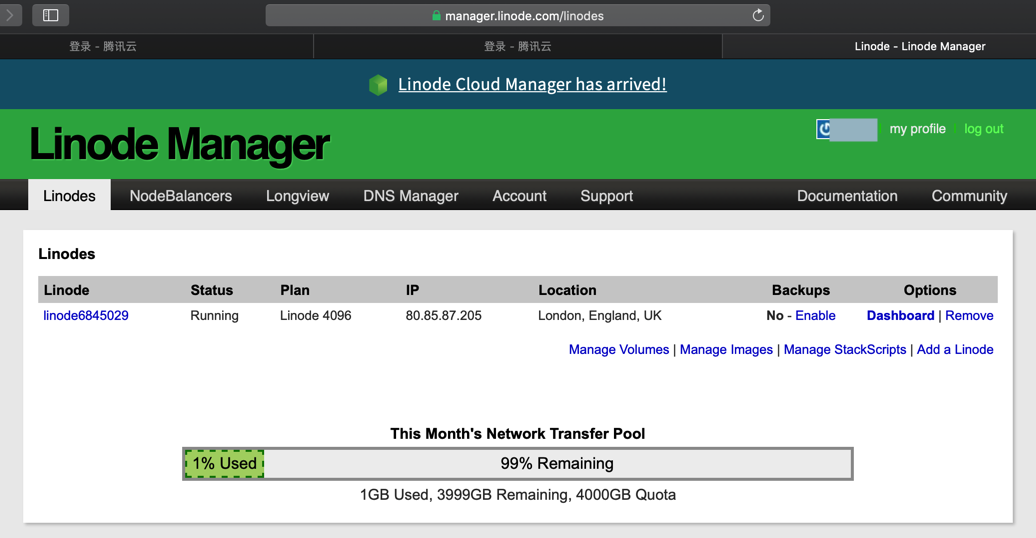Go to the Account tab
This screenshot has width=1036, height=538.
[519, 196]
